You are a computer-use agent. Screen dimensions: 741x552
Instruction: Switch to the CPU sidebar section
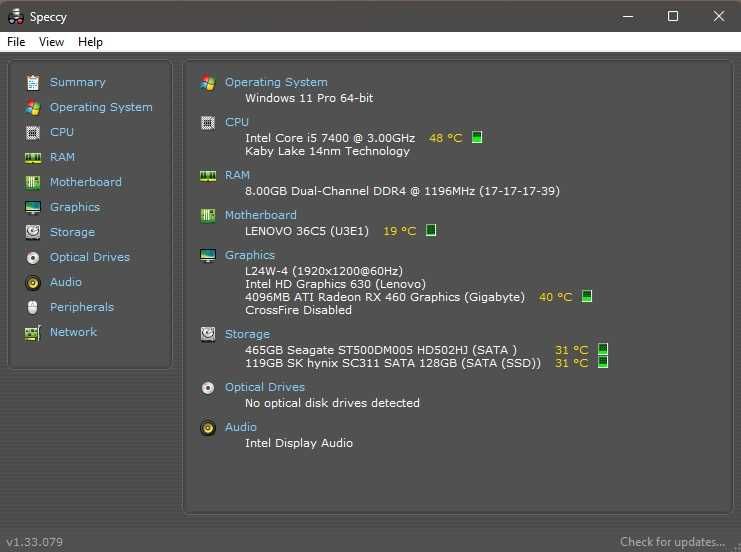[62, 132]
